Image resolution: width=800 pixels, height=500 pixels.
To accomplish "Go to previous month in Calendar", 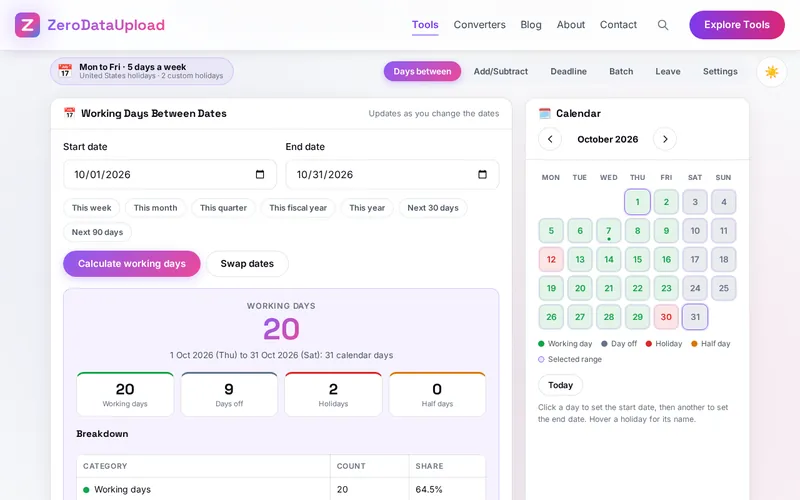I will [x=550, y=139].
